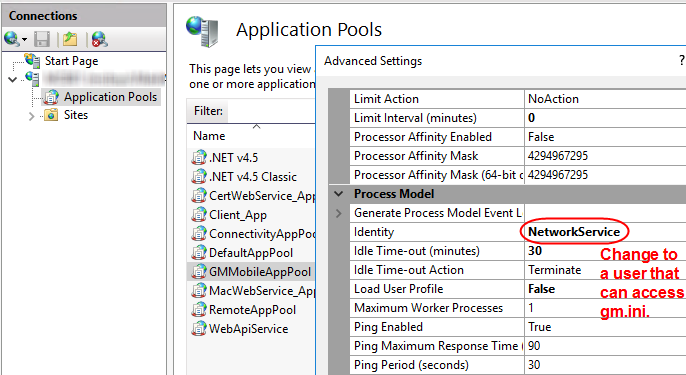This screenshot has height=375, width=686.
Task: Select the blurred server node in tree
Action: point(105,79)
